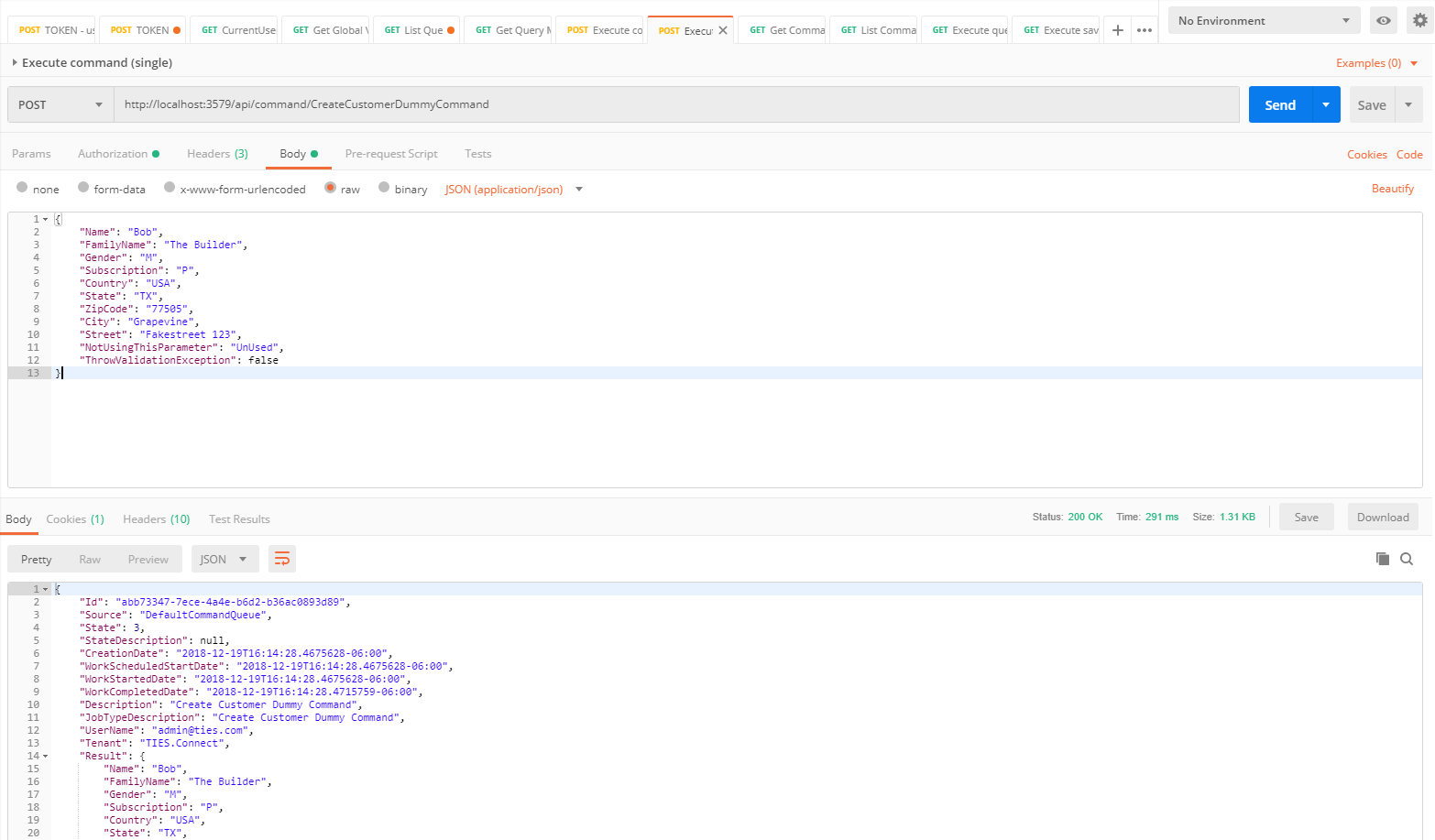Close the active Execute request tab
1435x840 pixels.
tap(723, 30)
